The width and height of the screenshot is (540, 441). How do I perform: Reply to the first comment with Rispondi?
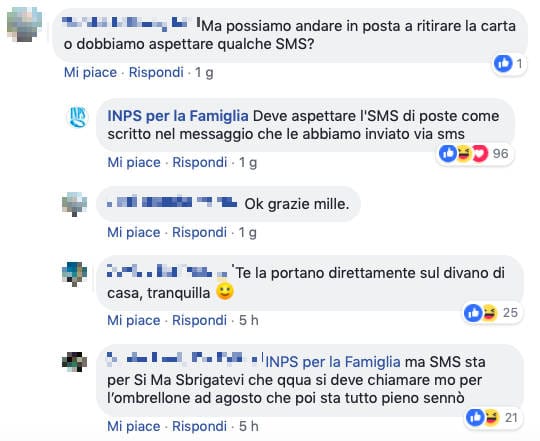(156, 72)
